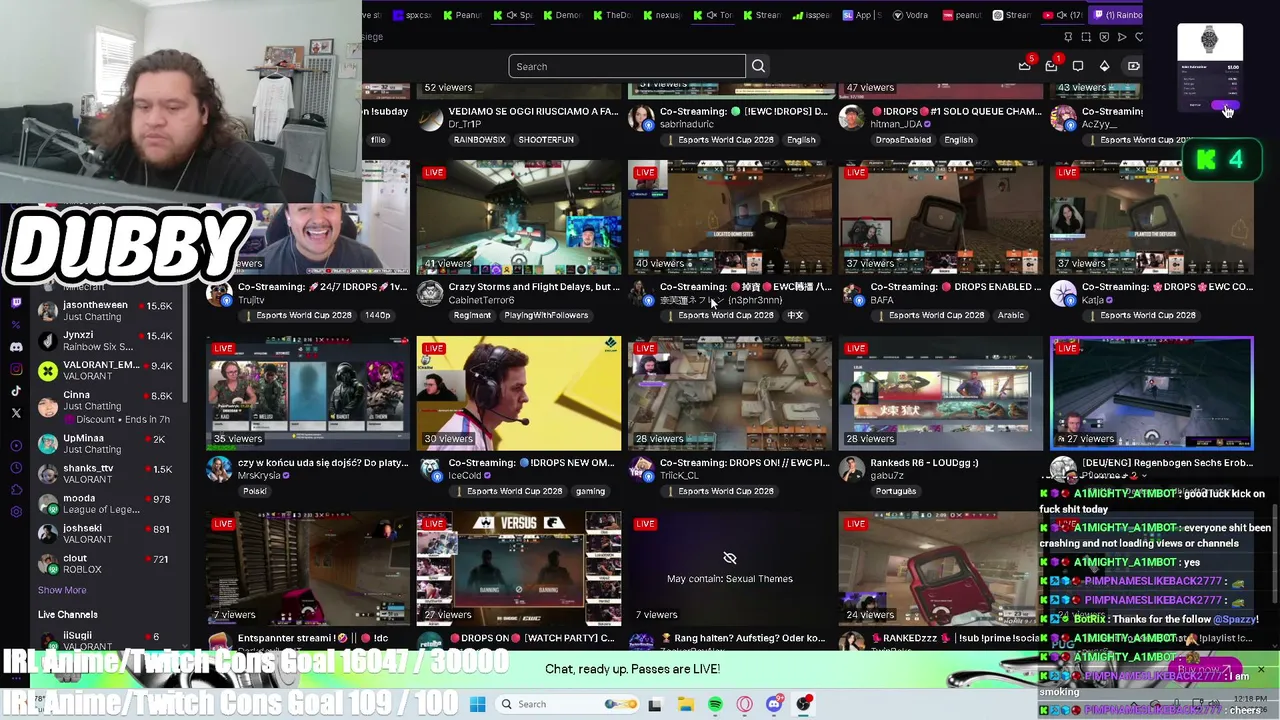Click the Twitch search input field
This screenshot has height=720, width=1280.
coord(627,66)
